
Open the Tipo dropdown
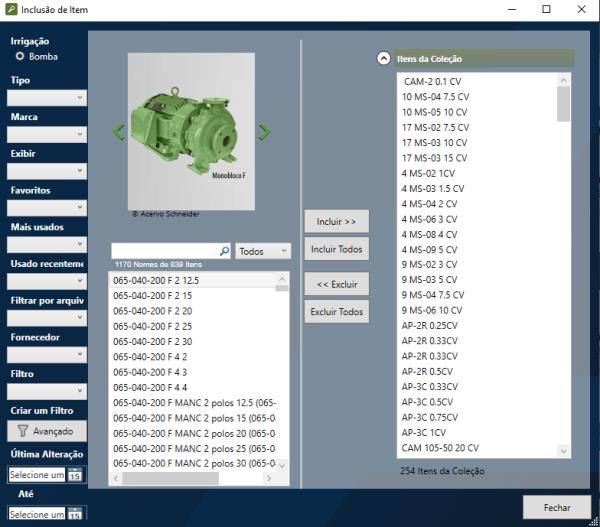point(48,98)
